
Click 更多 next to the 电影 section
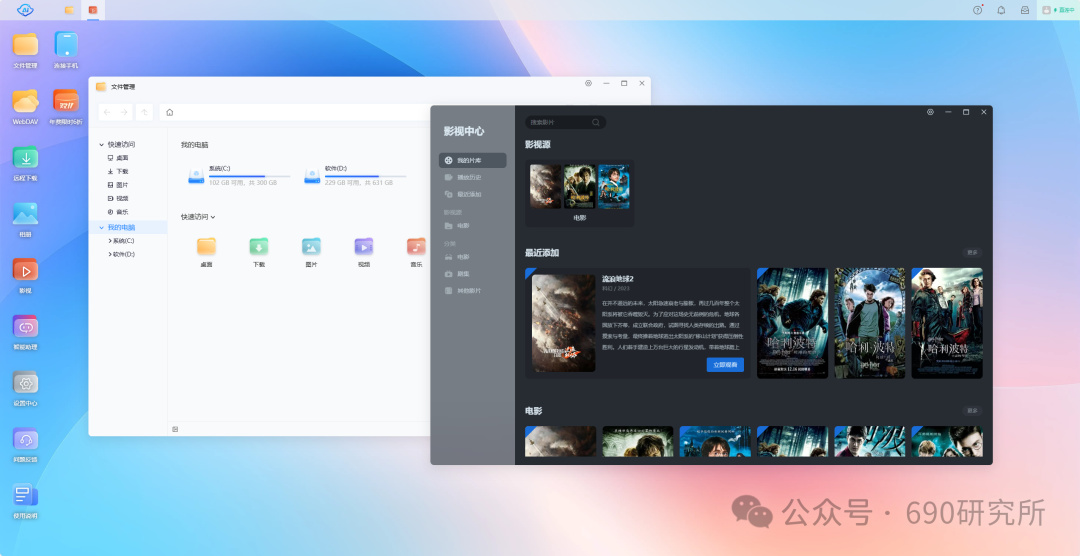pos(972,411)
